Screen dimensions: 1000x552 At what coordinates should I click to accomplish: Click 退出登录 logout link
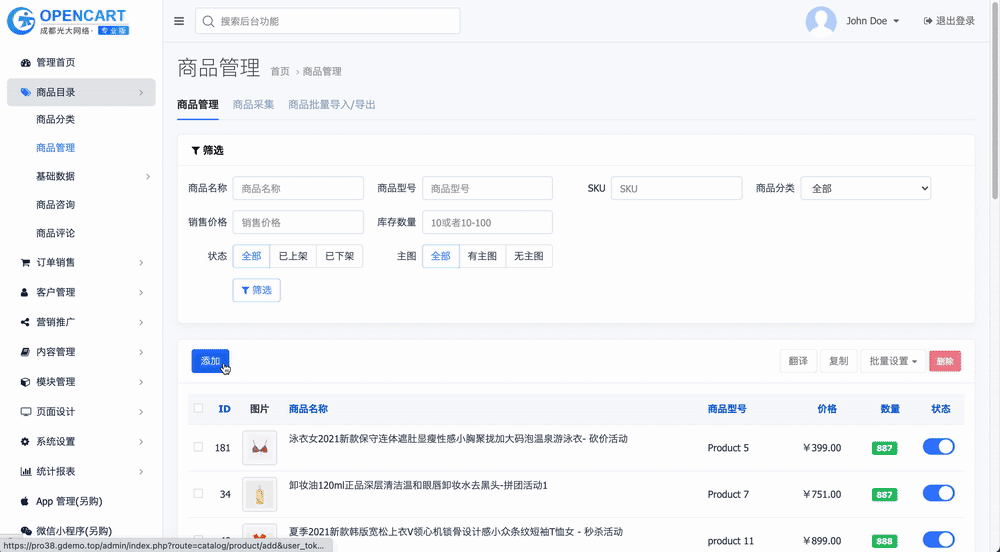948,21
